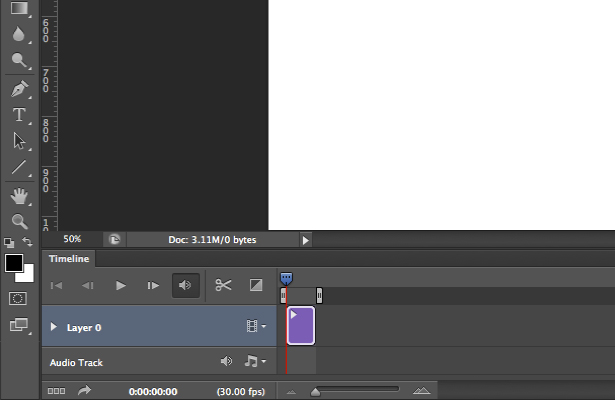615x400 pixels.
Task: Zoom out the timeline
Action: pyautogui.click(x=291, y=391)
